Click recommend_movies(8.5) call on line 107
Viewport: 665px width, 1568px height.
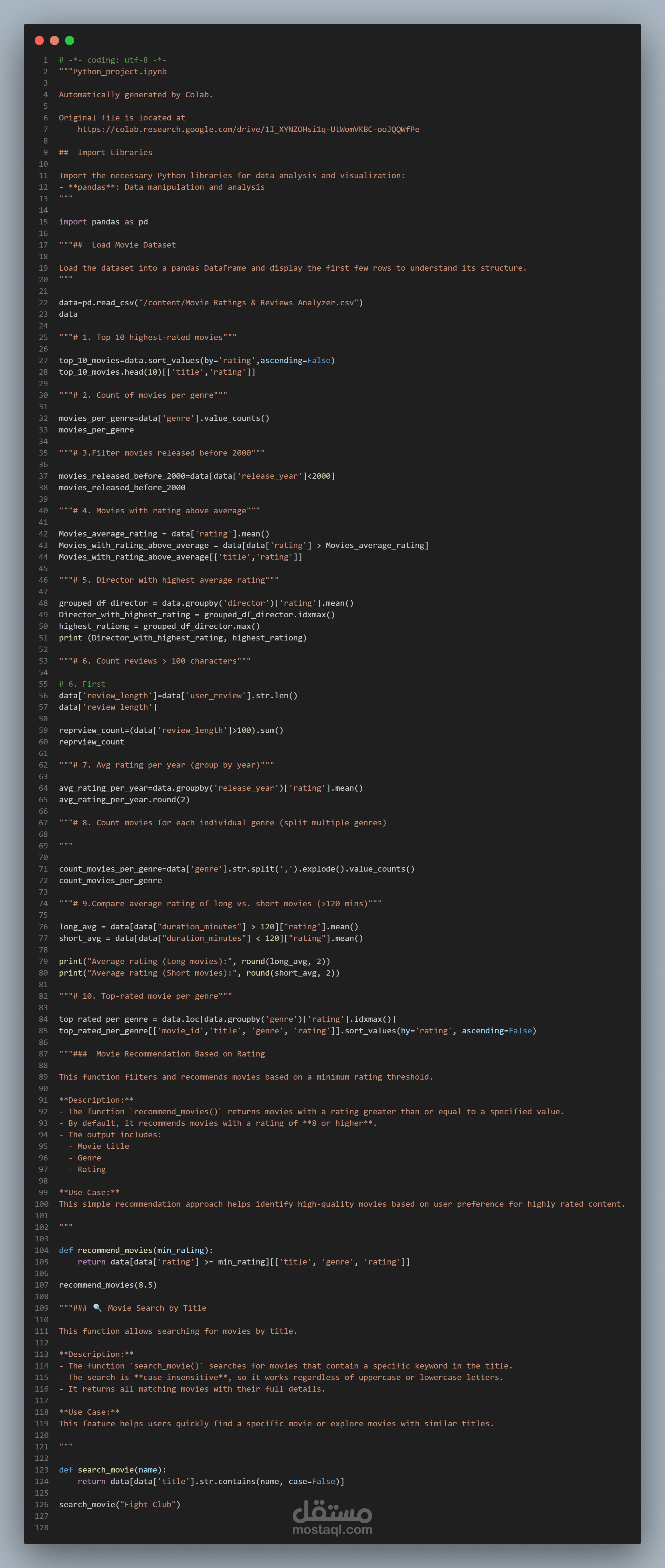[x=108, y=1284]
